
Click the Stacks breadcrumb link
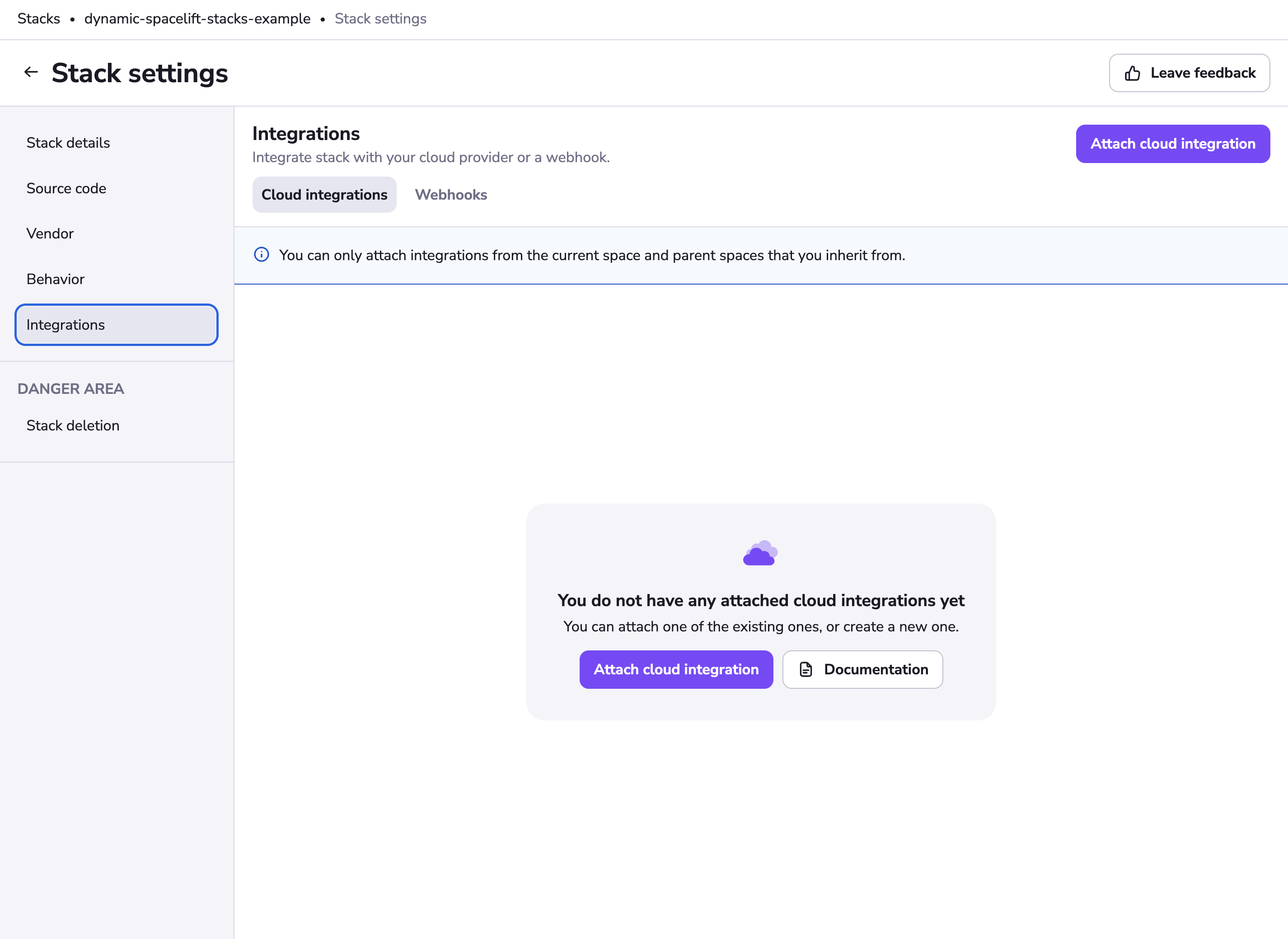click(x=39, y=19)
